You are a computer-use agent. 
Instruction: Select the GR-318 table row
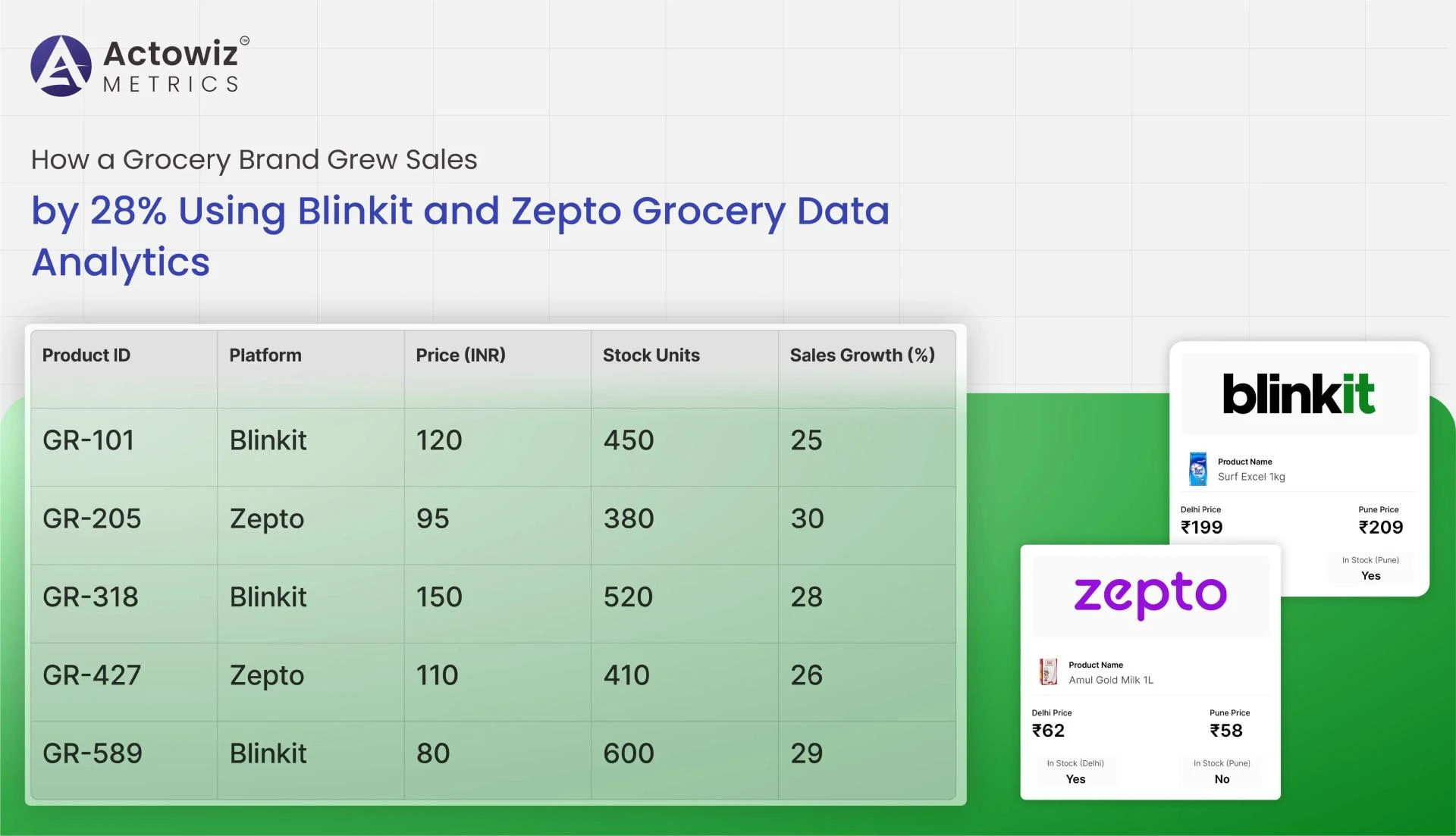493,596
